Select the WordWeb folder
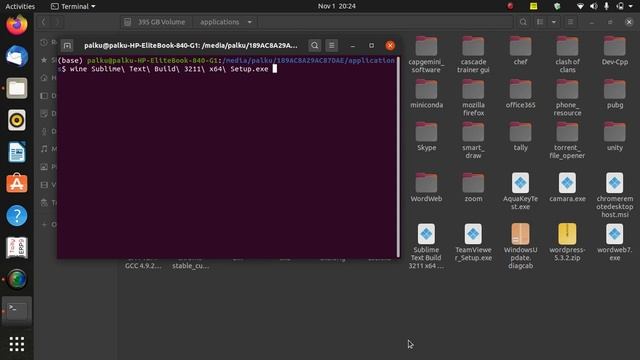 (x=426, y=187)
